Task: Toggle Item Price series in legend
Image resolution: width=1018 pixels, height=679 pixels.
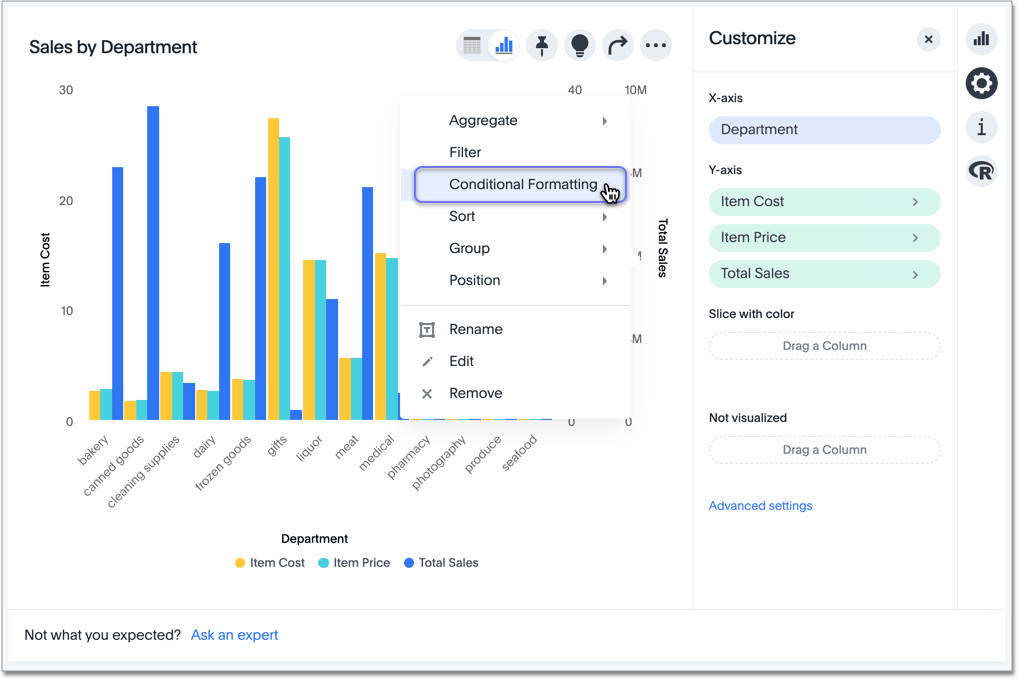Action: (x=354, y=563)
